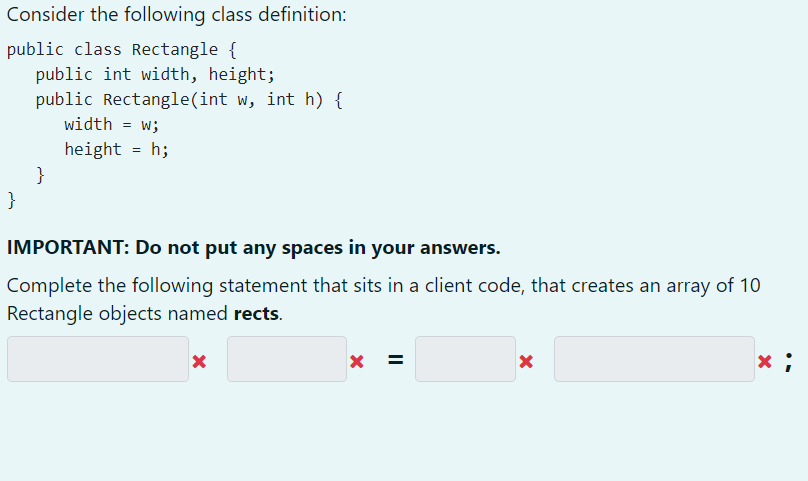This screenshot has width=808, height=481.
Task: Click the last answer input before the semicolon
Action: tap(654, 359)
